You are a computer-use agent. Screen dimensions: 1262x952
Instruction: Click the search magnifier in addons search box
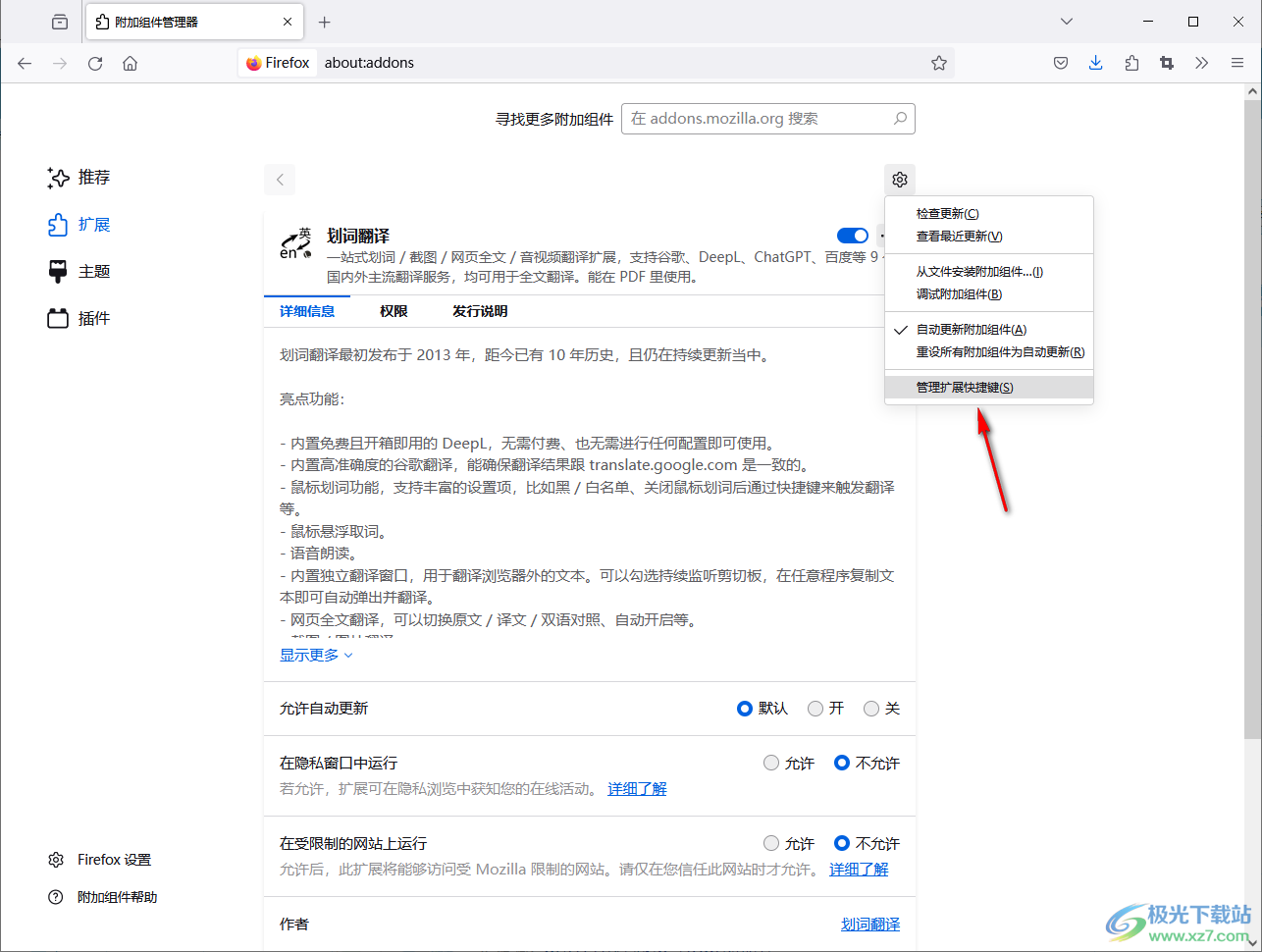pyautogui.click(x=900, y=119)
